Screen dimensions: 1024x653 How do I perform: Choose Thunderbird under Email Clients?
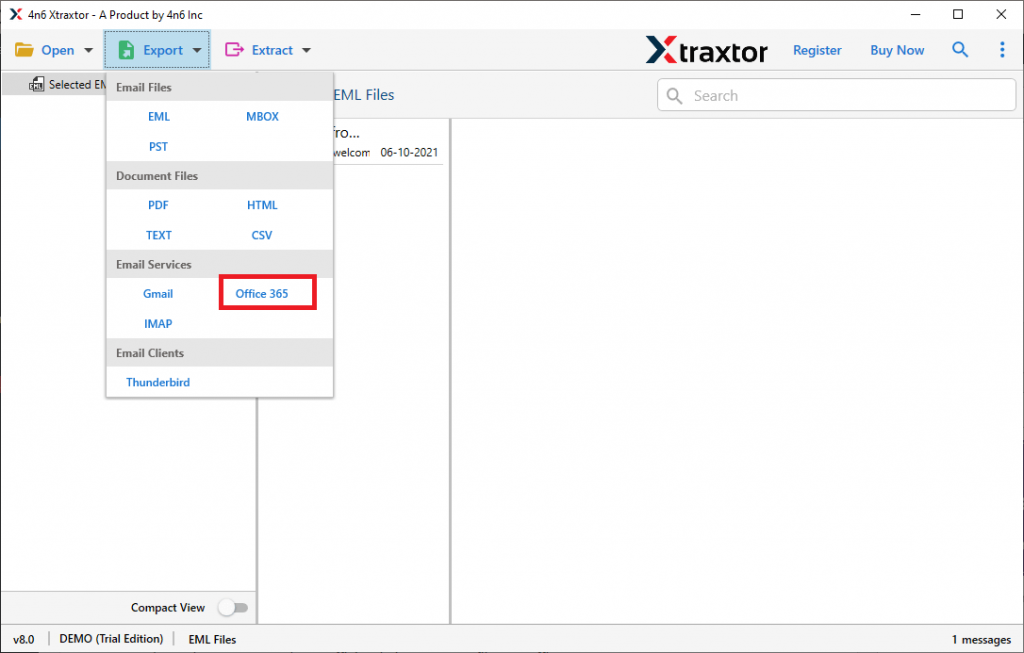(x=157, y=382)
